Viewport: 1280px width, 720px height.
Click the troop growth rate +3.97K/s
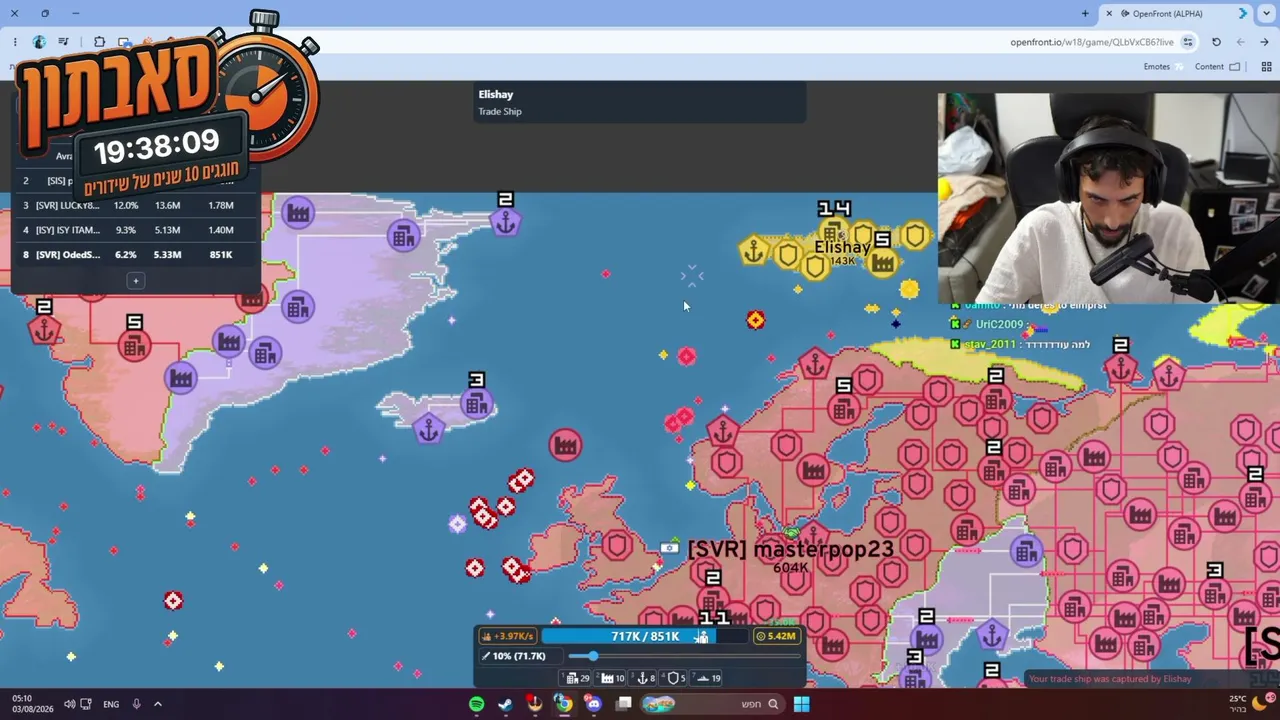[508, 636]
